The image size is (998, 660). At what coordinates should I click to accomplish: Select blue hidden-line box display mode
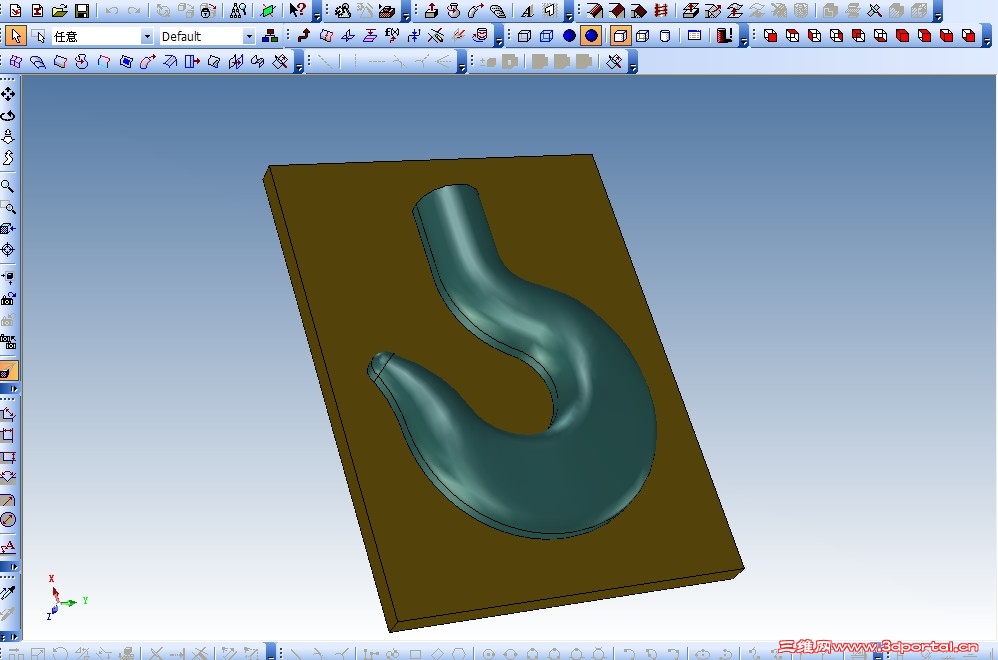click(546, 36)
